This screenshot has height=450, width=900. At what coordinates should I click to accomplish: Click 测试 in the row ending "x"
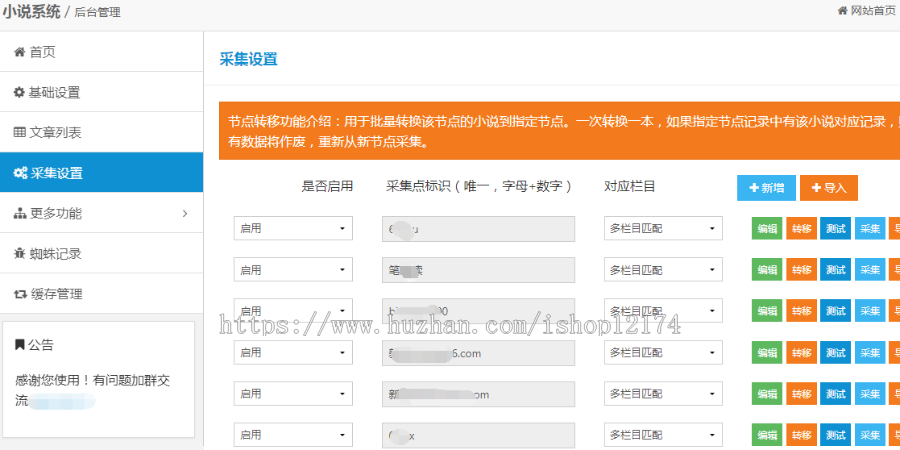coord(836,435)
